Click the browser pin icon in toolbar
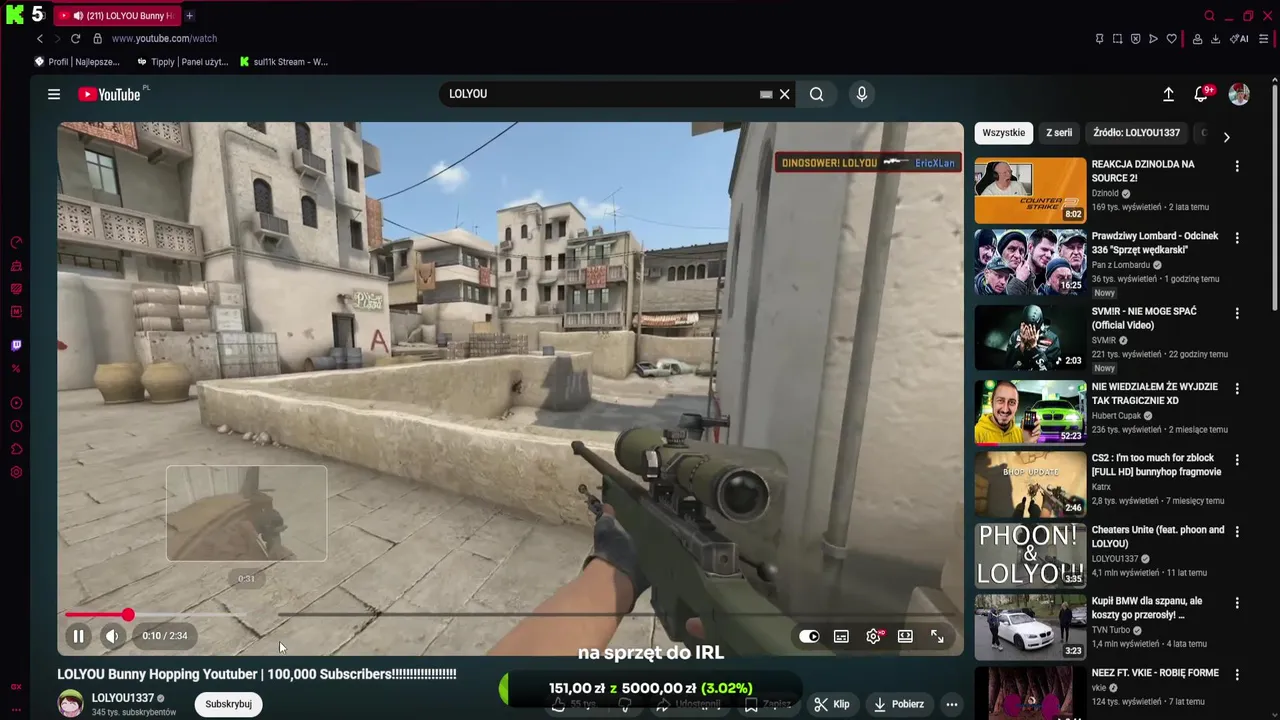This screenshot has height=720, width=1280. click(x=1099, y=39)
